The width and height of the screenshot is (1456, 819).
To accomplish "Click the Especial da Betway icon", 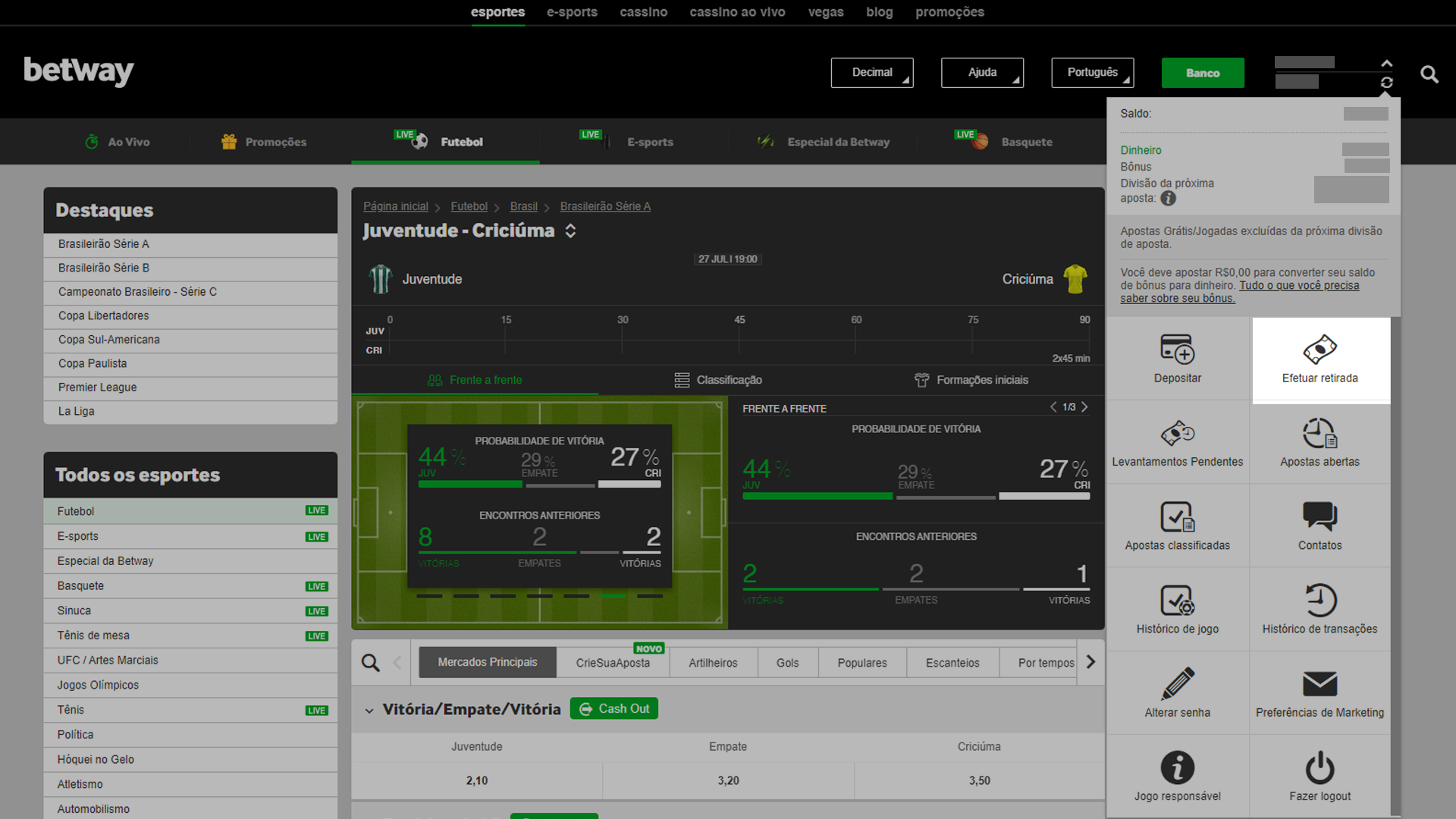I will tap(766, 142).
